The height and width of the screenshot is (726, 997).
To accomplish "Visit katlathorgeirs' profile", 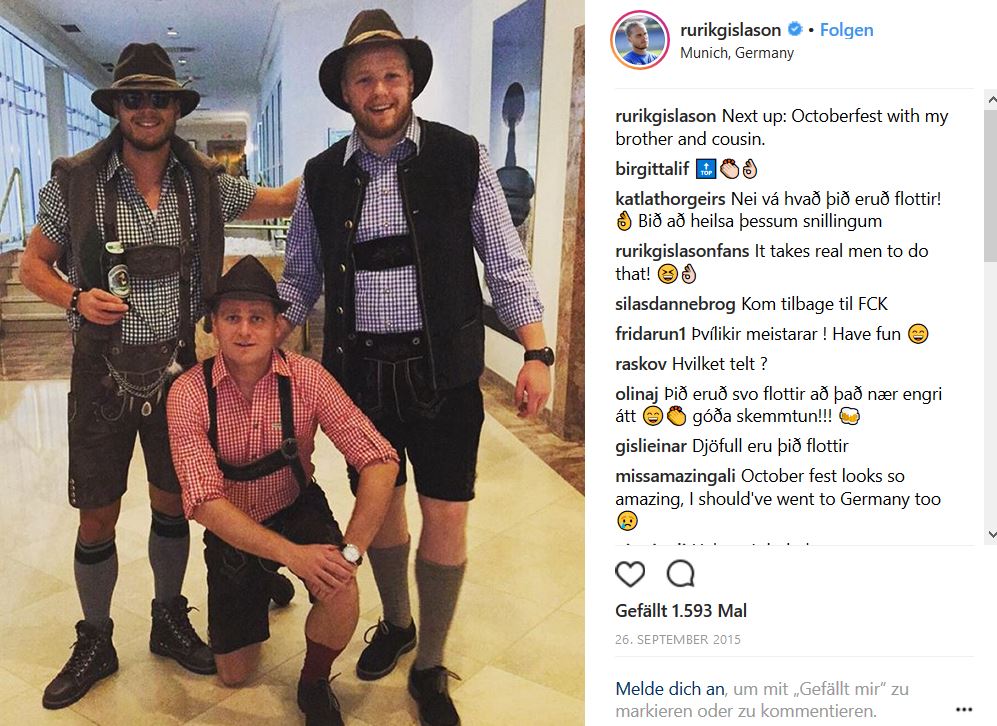I will pyautogui.click(x=670, y=199).
